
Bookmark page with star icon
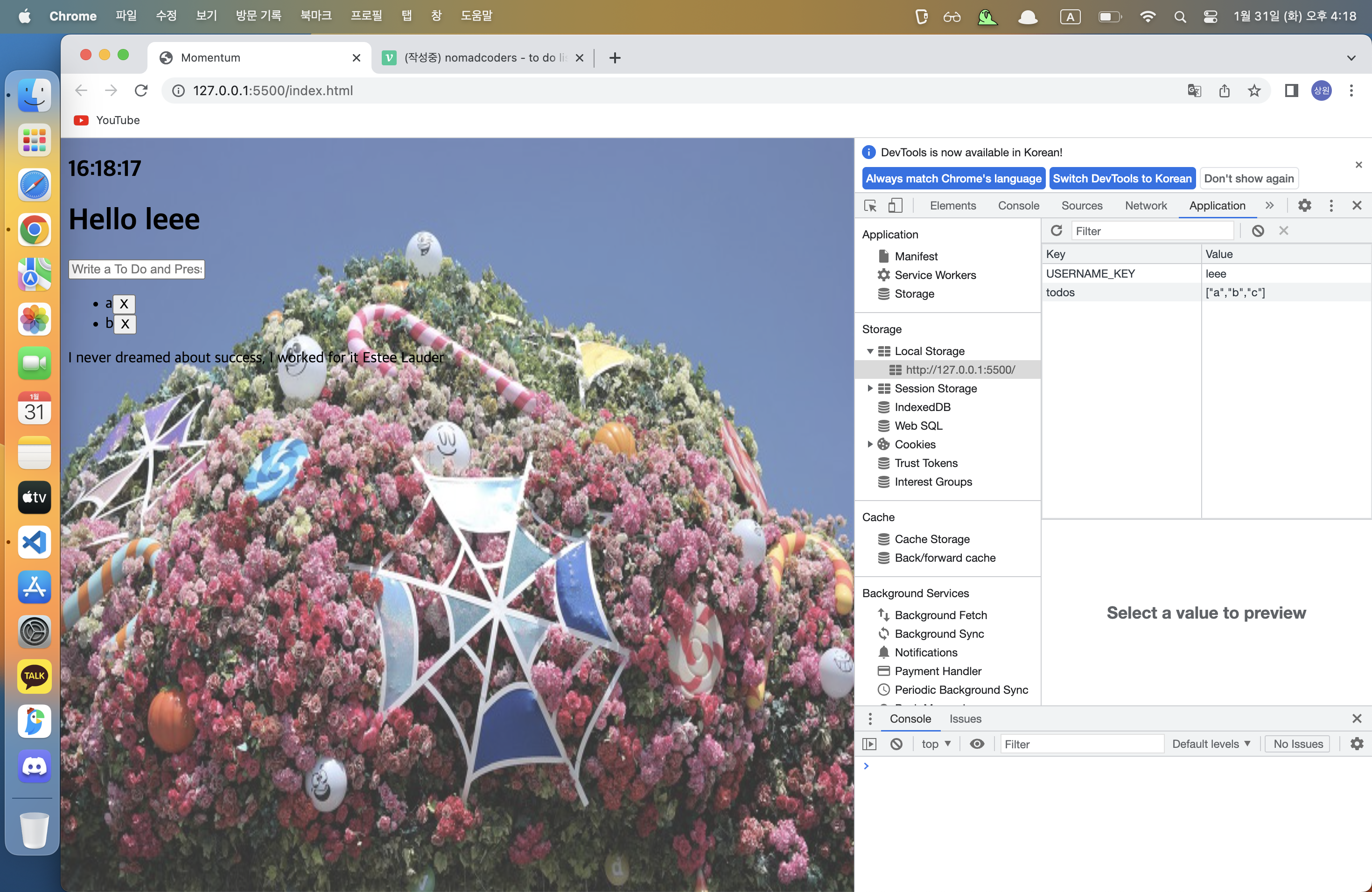[1254, 91]
